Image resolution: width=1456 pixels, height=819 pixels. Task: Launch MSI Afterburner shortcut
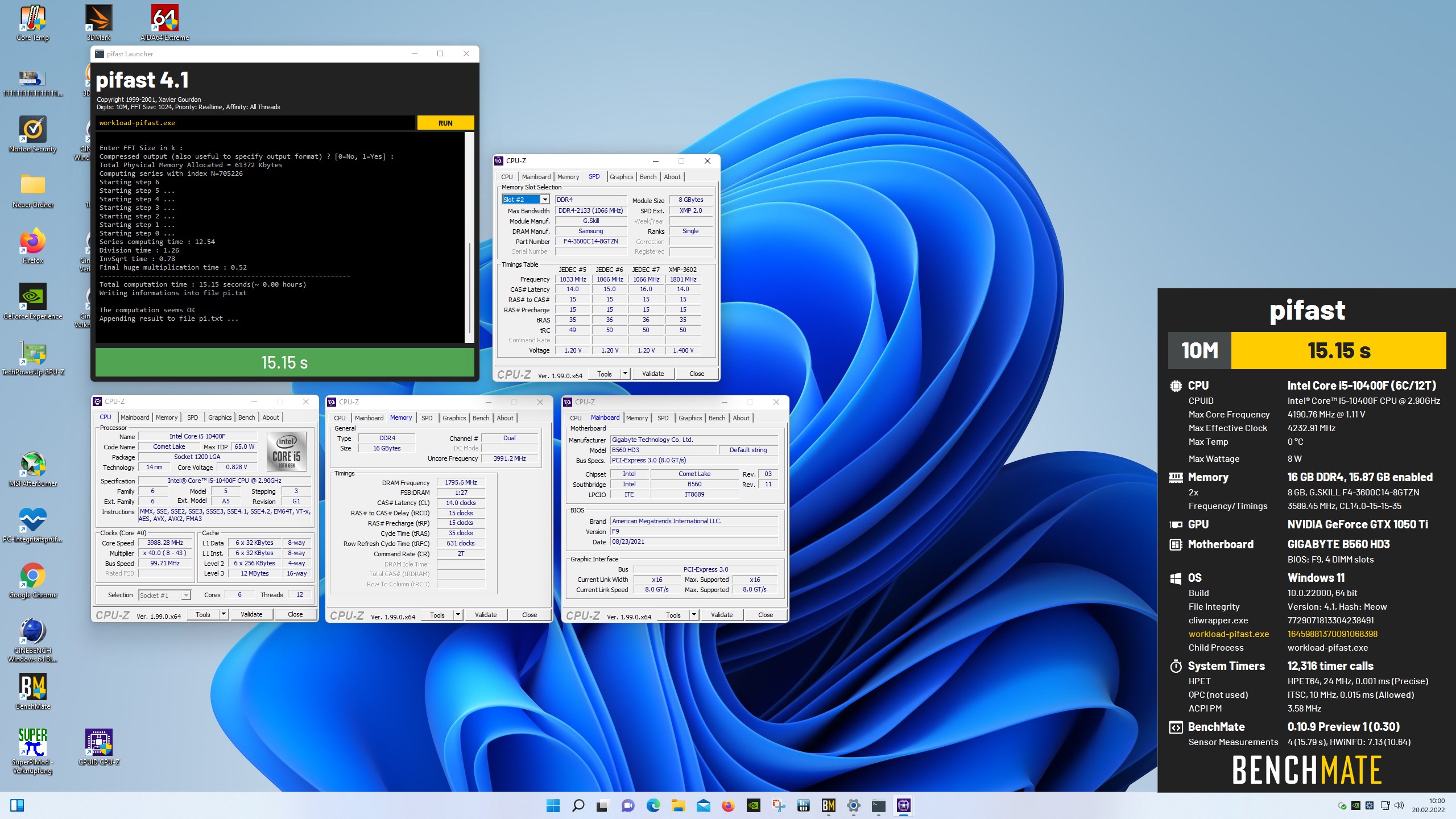pos(33,469)
